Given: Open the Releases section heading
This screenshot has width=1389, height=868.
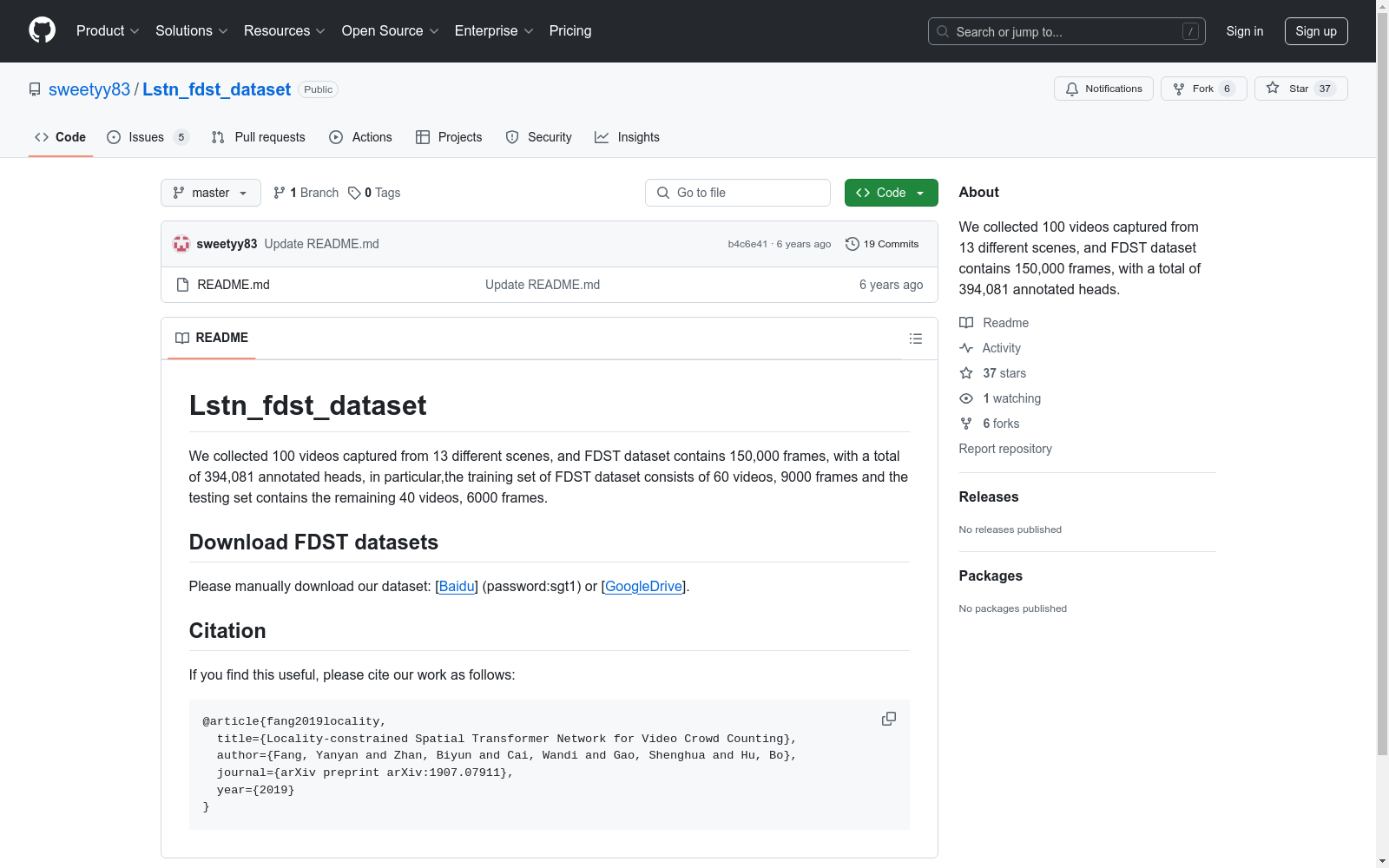Looking at the screenshot, I should tap(989, 496).
